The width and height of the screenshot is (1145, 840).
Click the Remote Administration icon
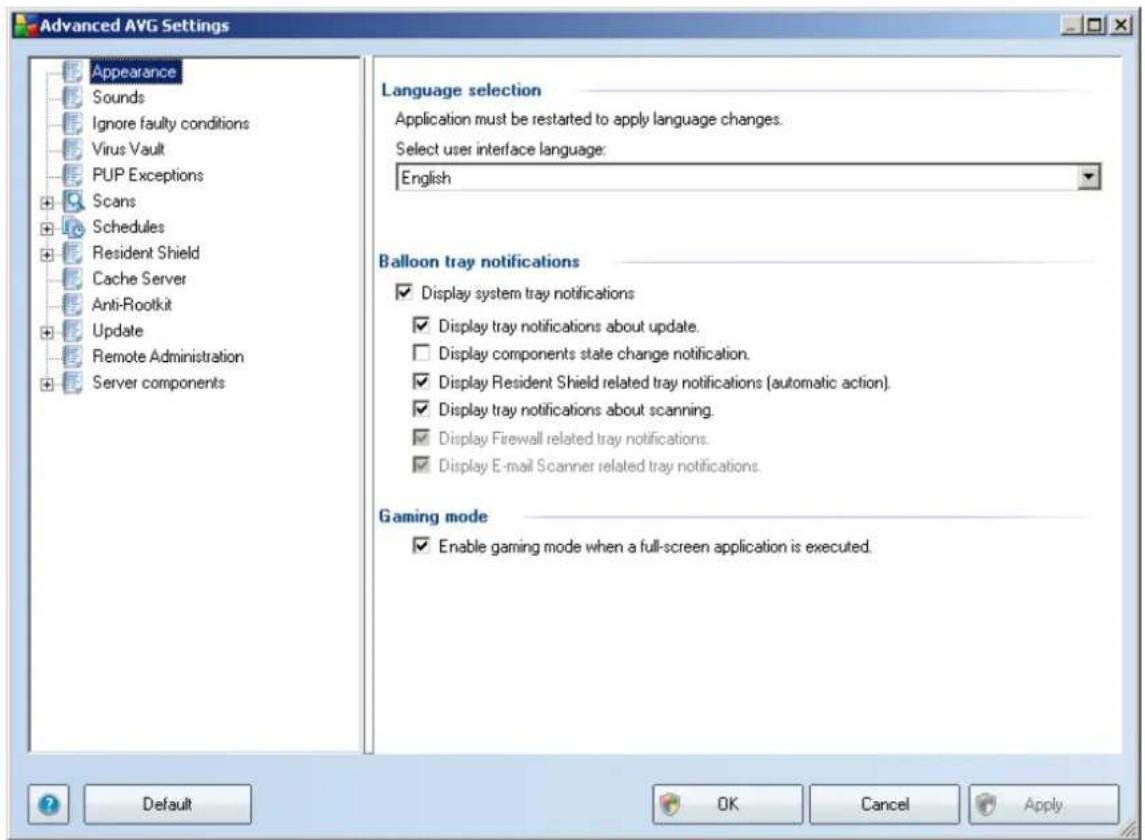(72, 356)
